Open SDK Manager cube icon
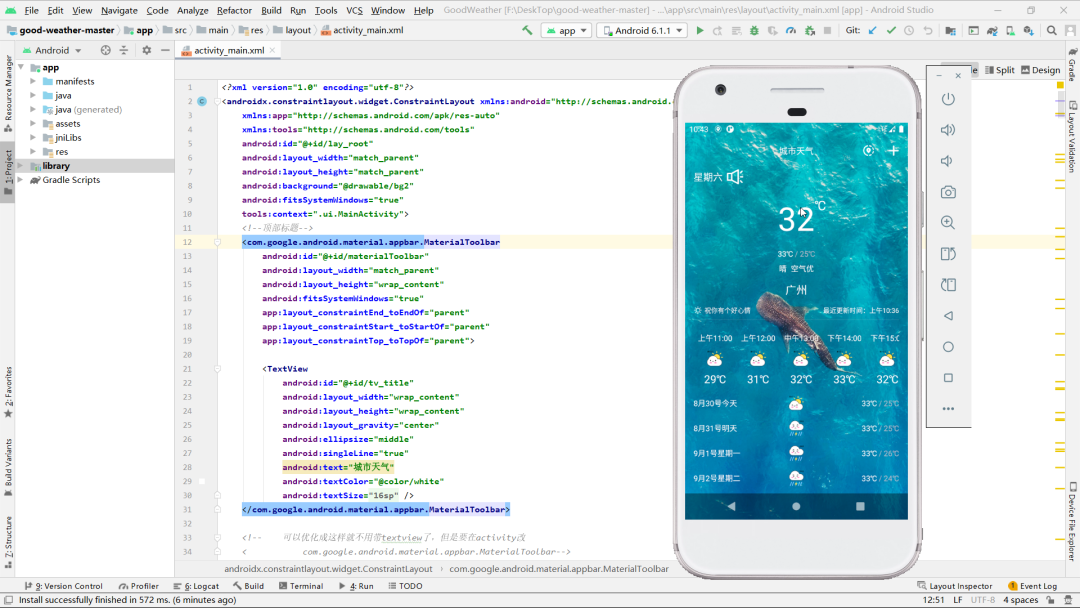 [1028, 30]
